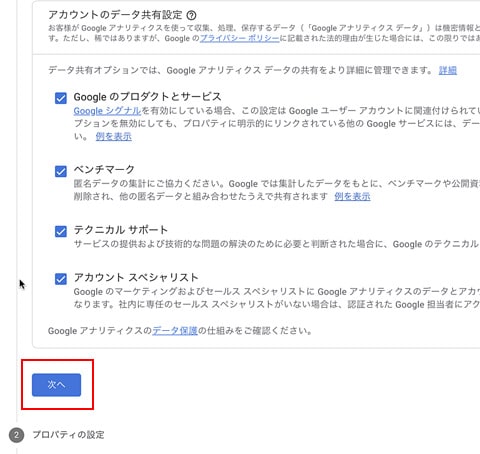Expand the プロパティの設定 step

pos(68,435)
